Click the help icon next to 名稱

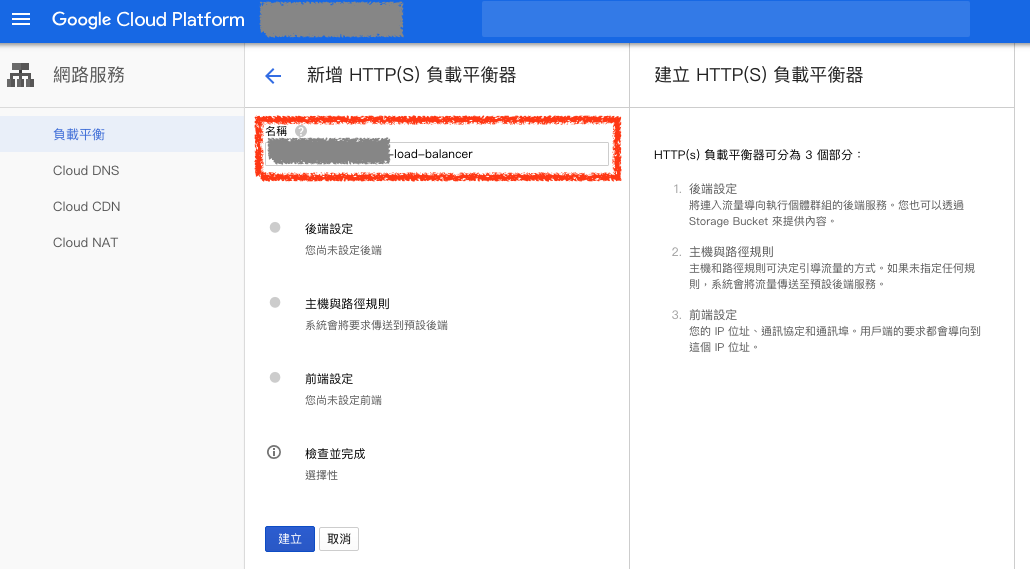(x=300, y=131)
